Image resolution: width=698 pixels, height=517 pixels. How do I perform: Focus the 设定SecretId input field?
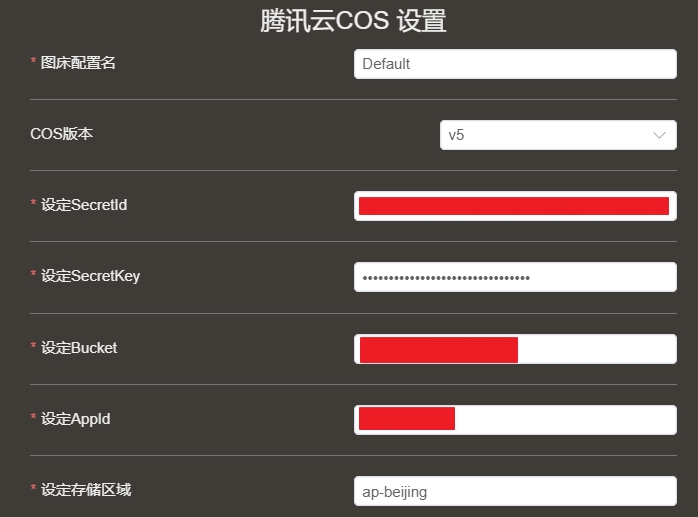coord(515,206)
